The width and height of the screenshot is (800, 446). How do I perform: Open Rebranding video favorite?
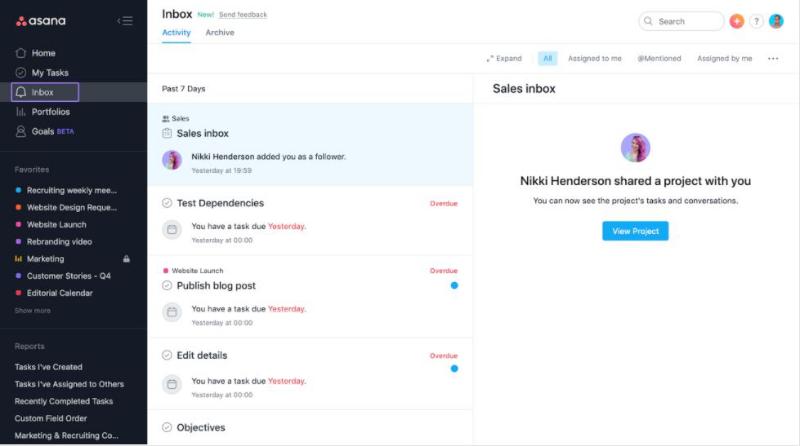(x=59, y=241)
